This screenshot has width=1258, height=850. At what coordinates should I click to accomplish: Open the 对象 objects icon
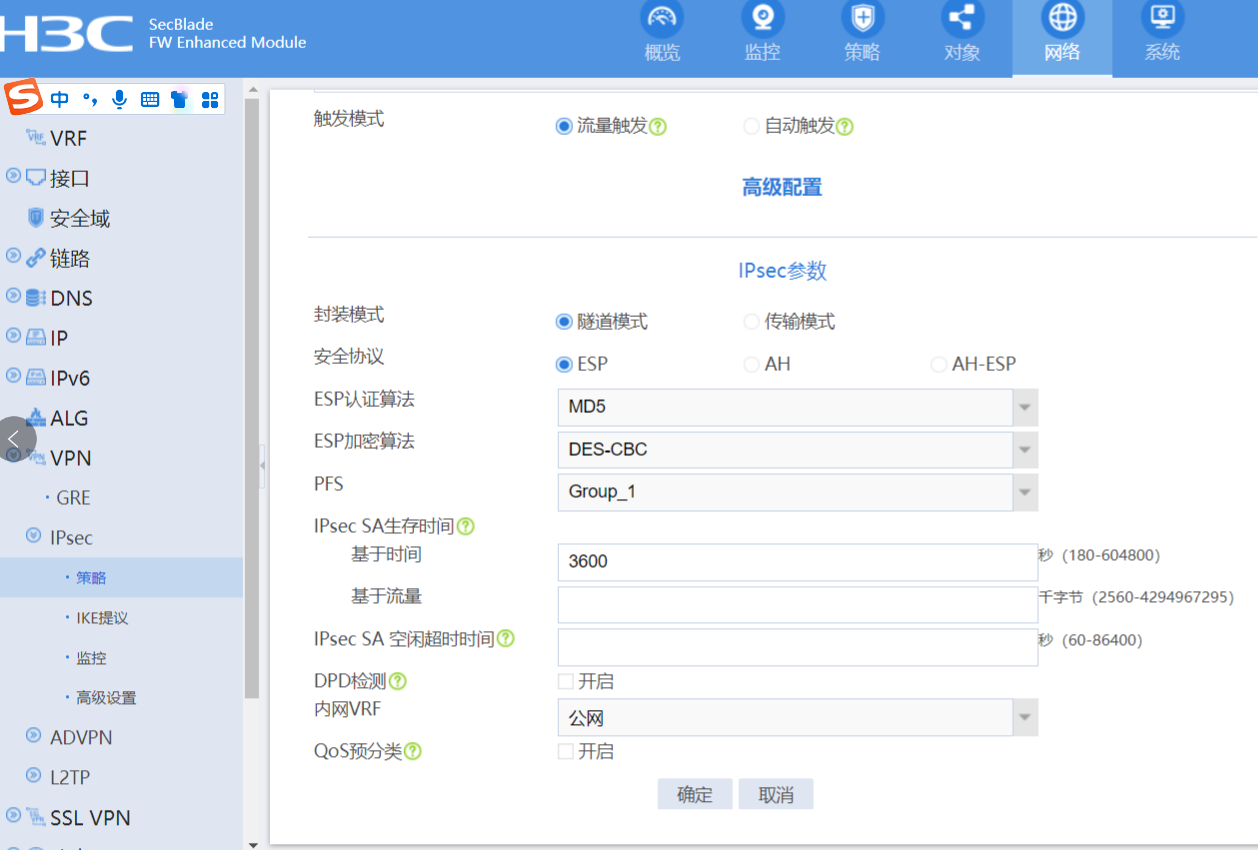tap(962, 19)
